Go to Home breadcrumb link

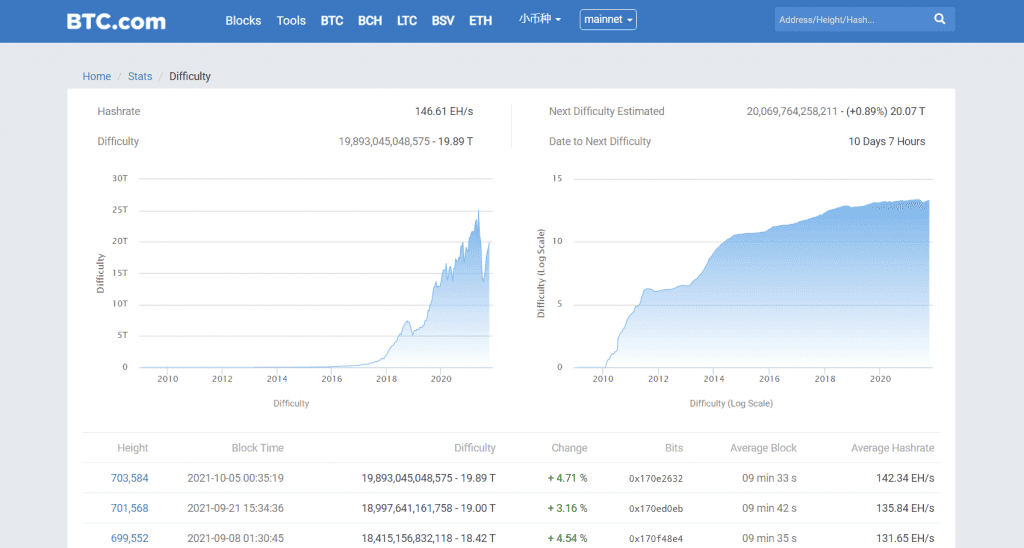97,76
